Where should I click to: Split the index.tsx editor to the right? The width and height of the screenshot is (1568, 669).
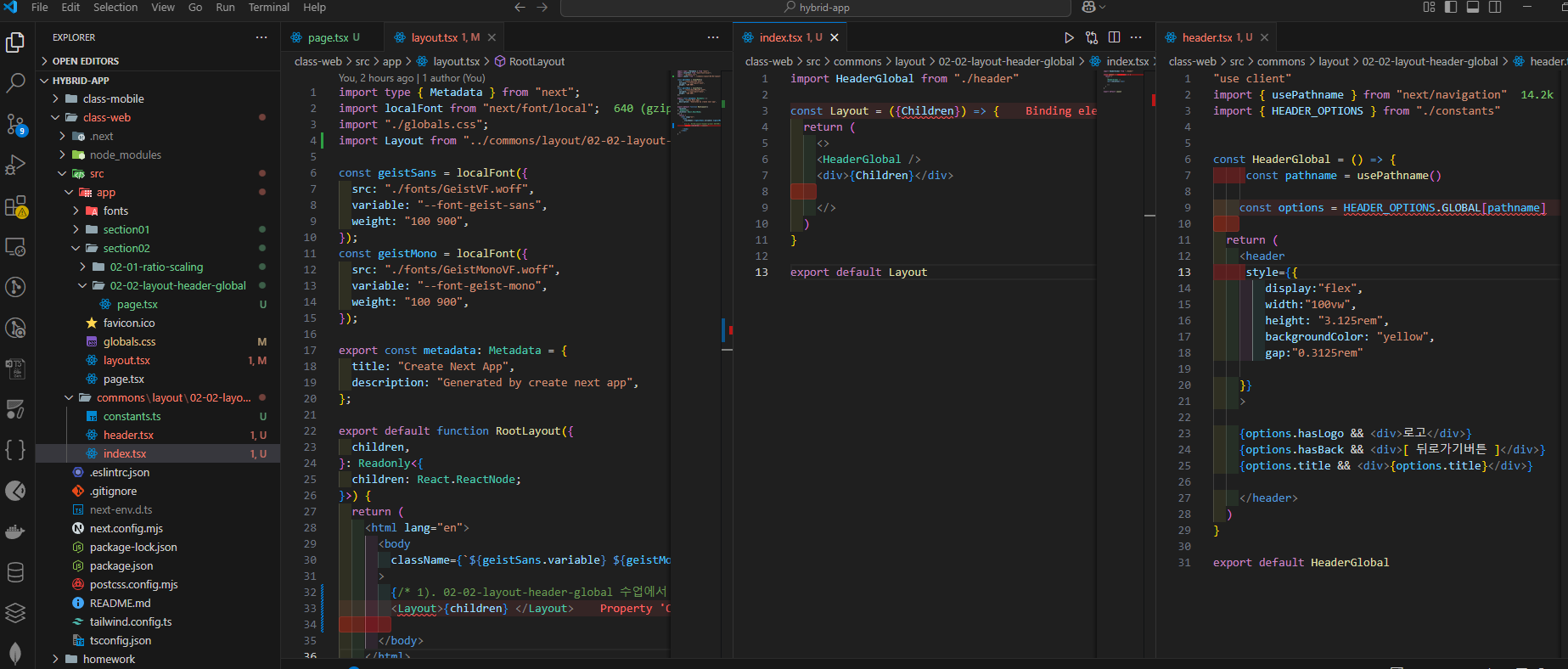pyautogui.click(x=1114, y=37)
